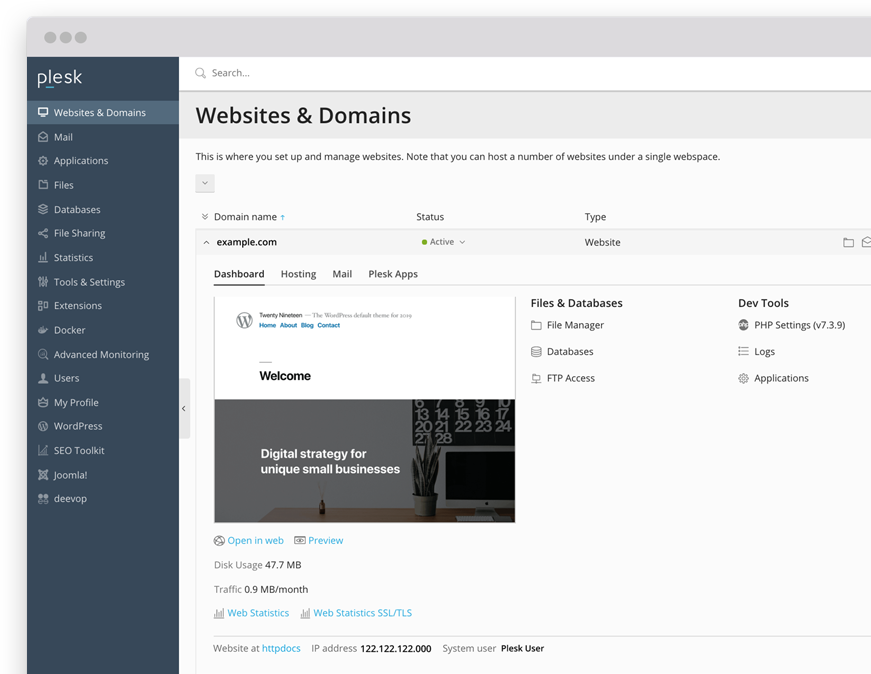Click the Users person icon
This screenshot has height=674, width=871.
tap(43, 378)
